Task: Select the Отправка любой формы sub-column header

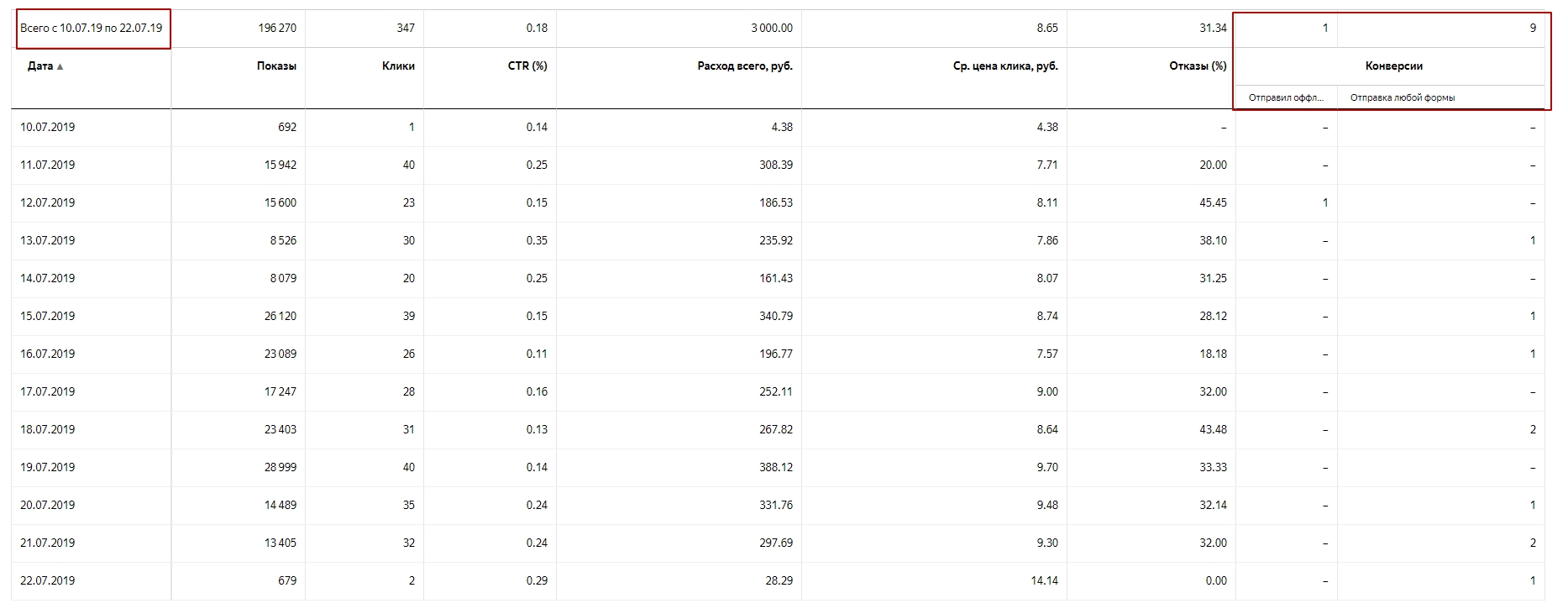Action: [x=1403, y=97]
